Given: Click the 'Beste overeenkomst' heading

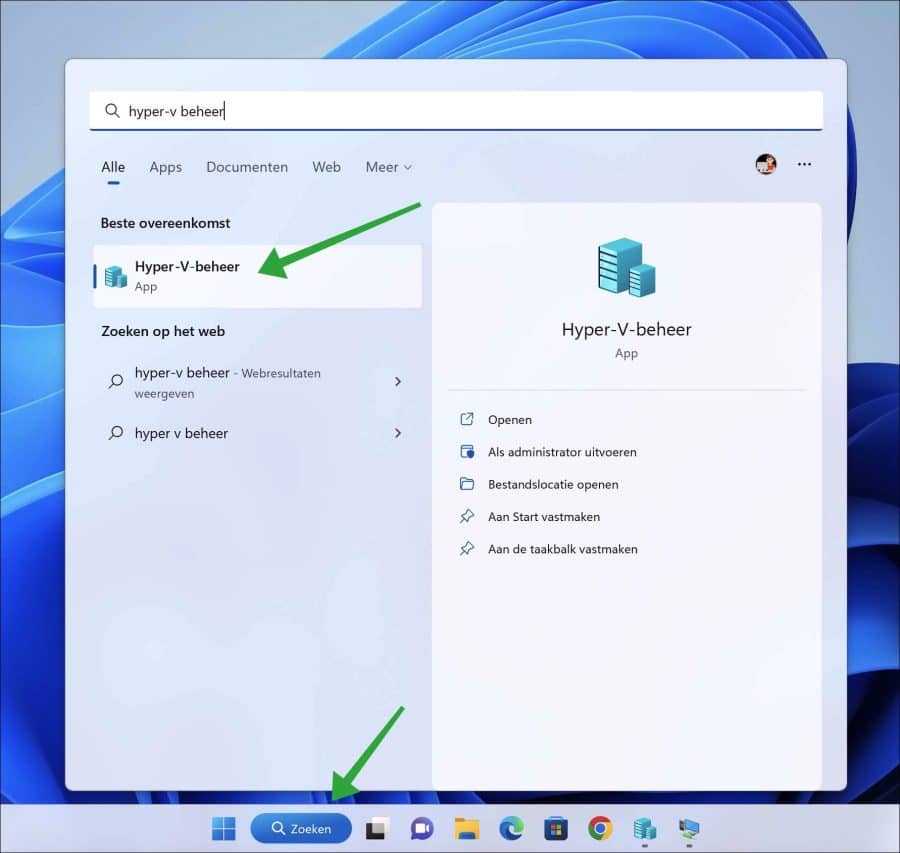Looking at the screenshot, I should click(165, 223).
